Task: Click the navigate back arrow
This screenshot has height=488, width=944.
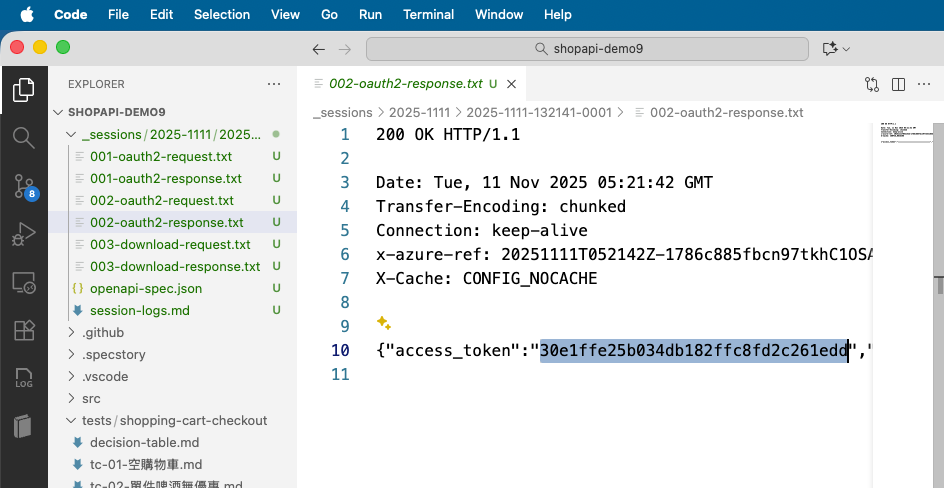Action: (319, 49)
